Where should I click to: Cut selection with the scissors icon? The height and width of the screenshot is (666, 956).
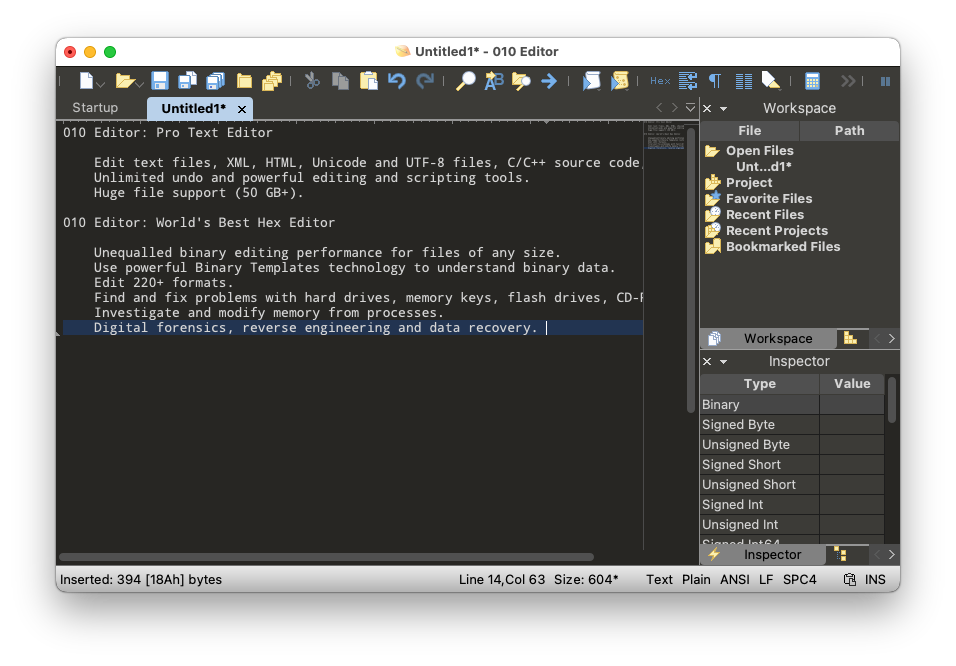[x=312, y=81]
